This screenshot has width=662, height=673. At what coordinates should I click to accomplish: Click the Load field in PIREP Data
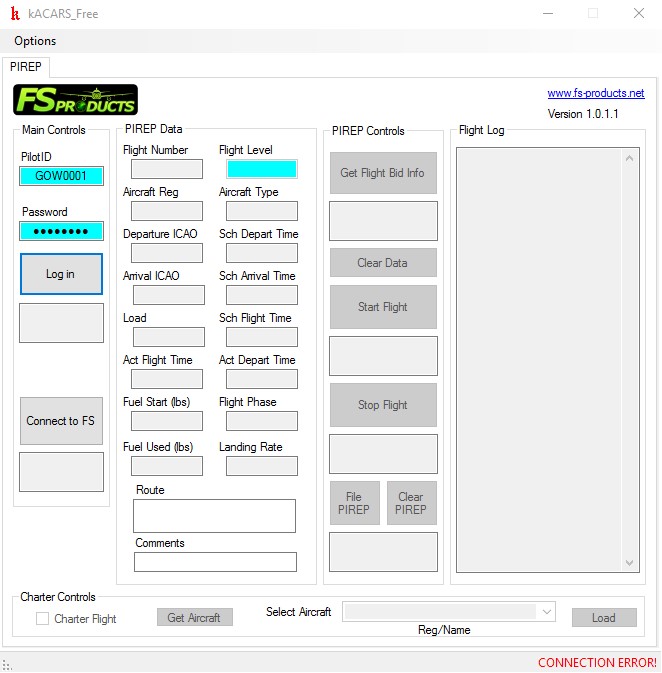point(169,337)
